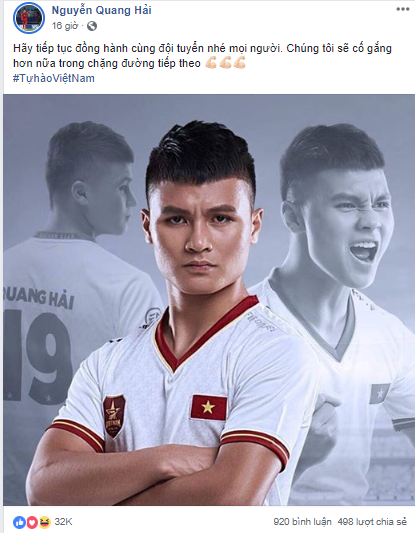Click the Vietnam flag patch on jersey

[x=209, y=407]
